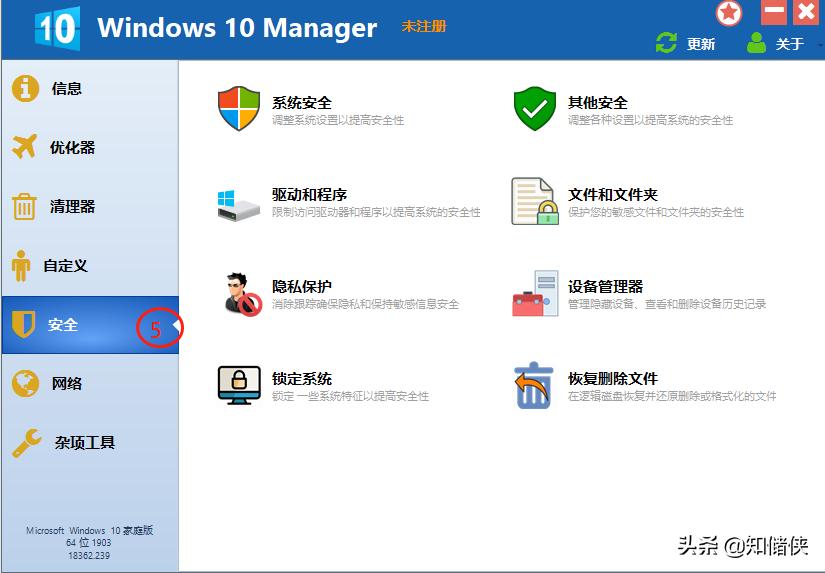The image size is (825, 573).
Task: Click the locked document icon for 文件和文件夹
Action: tap(535, 201)
